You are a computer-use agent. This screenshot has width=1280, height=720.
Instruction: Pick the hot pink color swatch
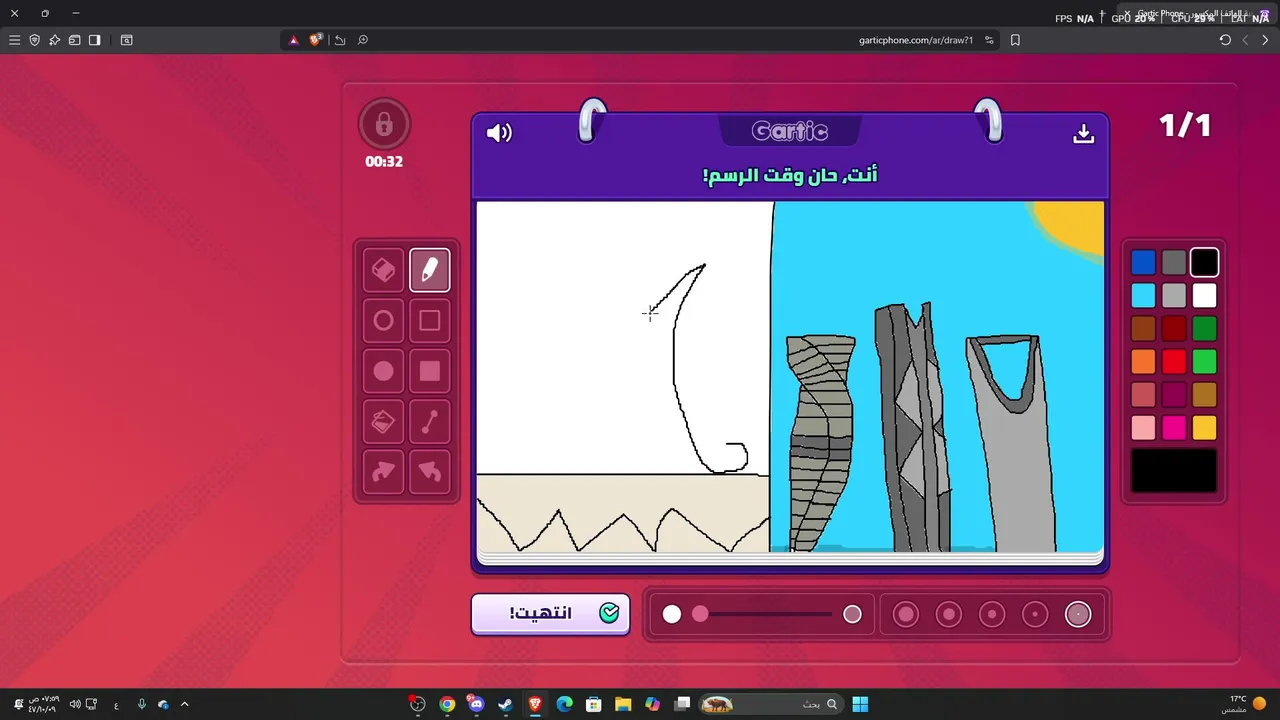pyautogui.click(x=1174, y=427)
